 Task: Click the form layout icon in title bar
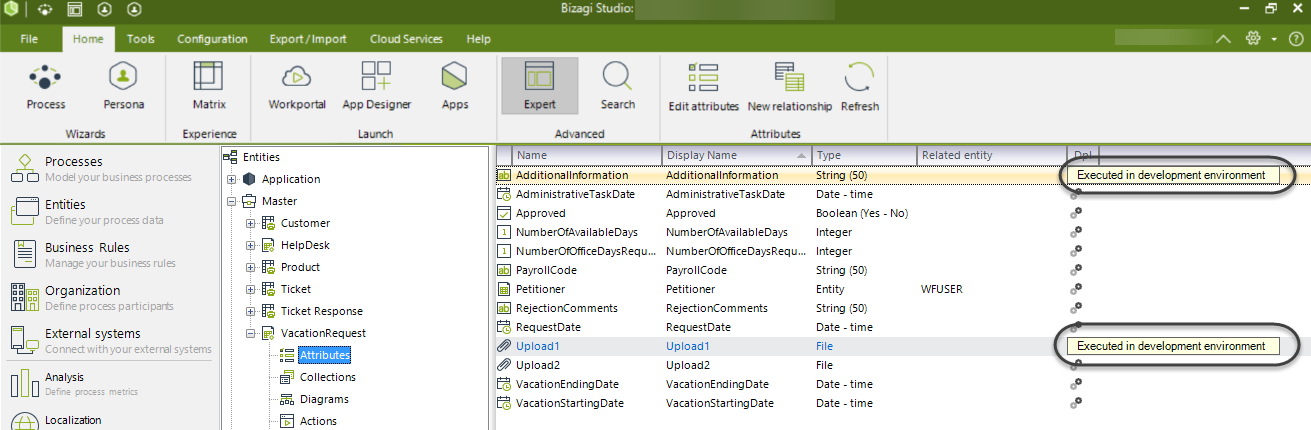point(75,9)
